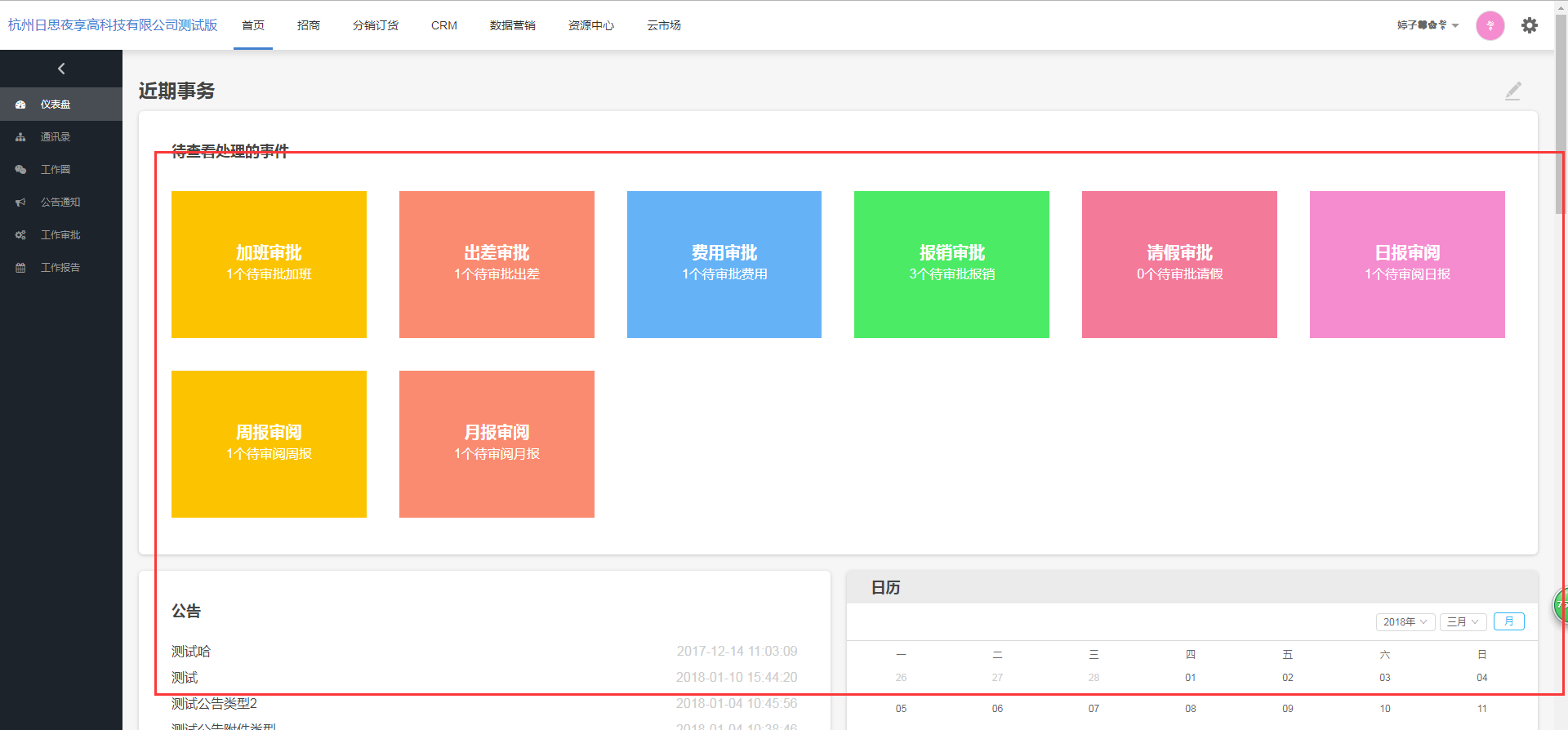This screenshot has height=730, width=1568.
Task: Click the 工作审批 gears icon
Action: point(20,235)
